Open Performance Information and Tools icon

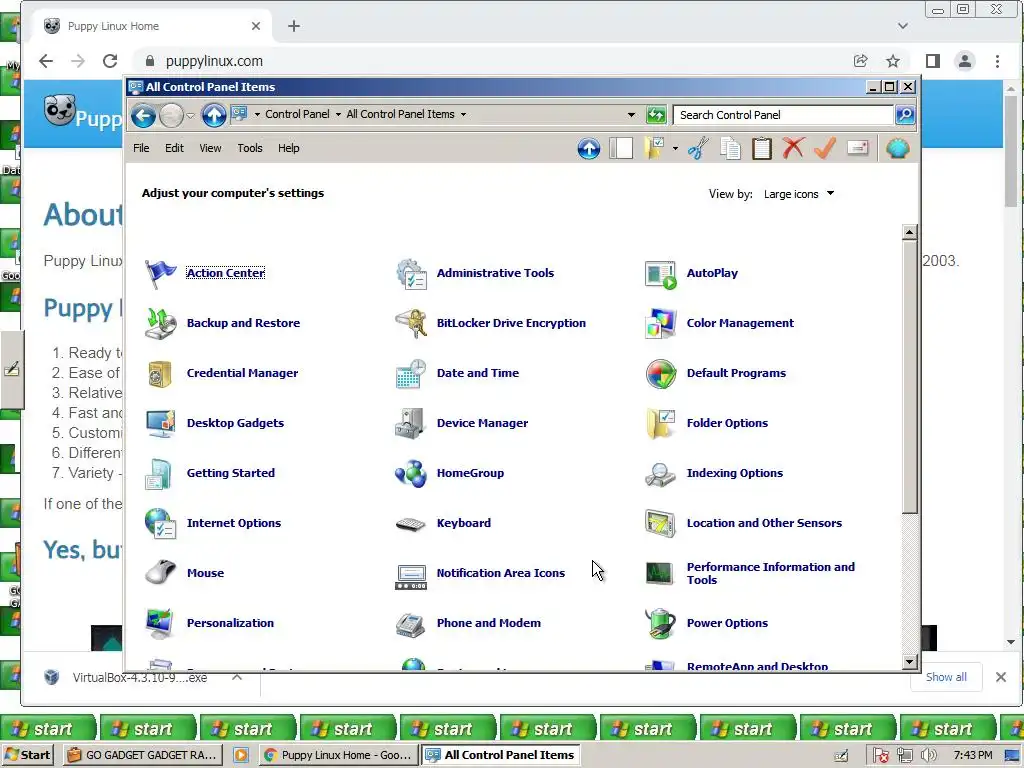pos(660,573)
